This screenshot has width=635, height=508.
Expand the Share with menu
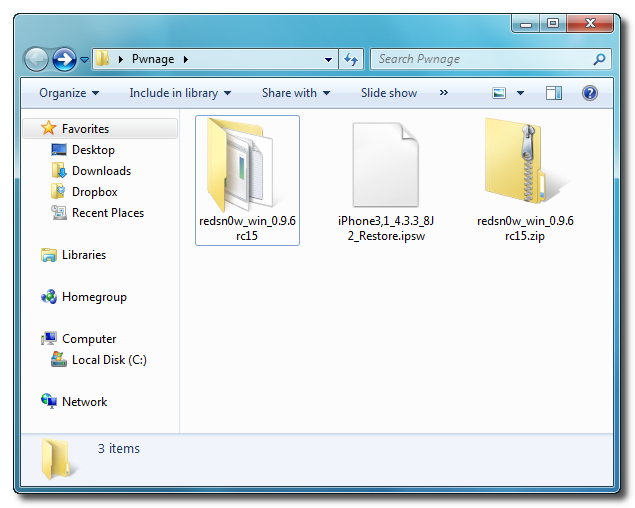296,93
